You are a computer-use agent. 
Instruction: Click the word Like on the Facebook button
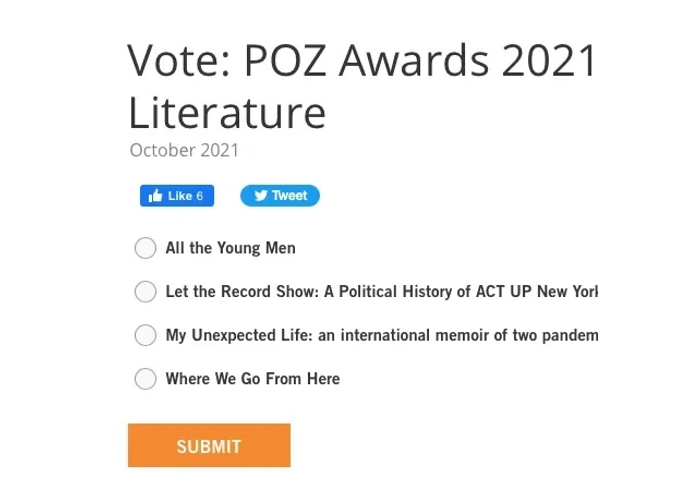[x=180, y=196]
